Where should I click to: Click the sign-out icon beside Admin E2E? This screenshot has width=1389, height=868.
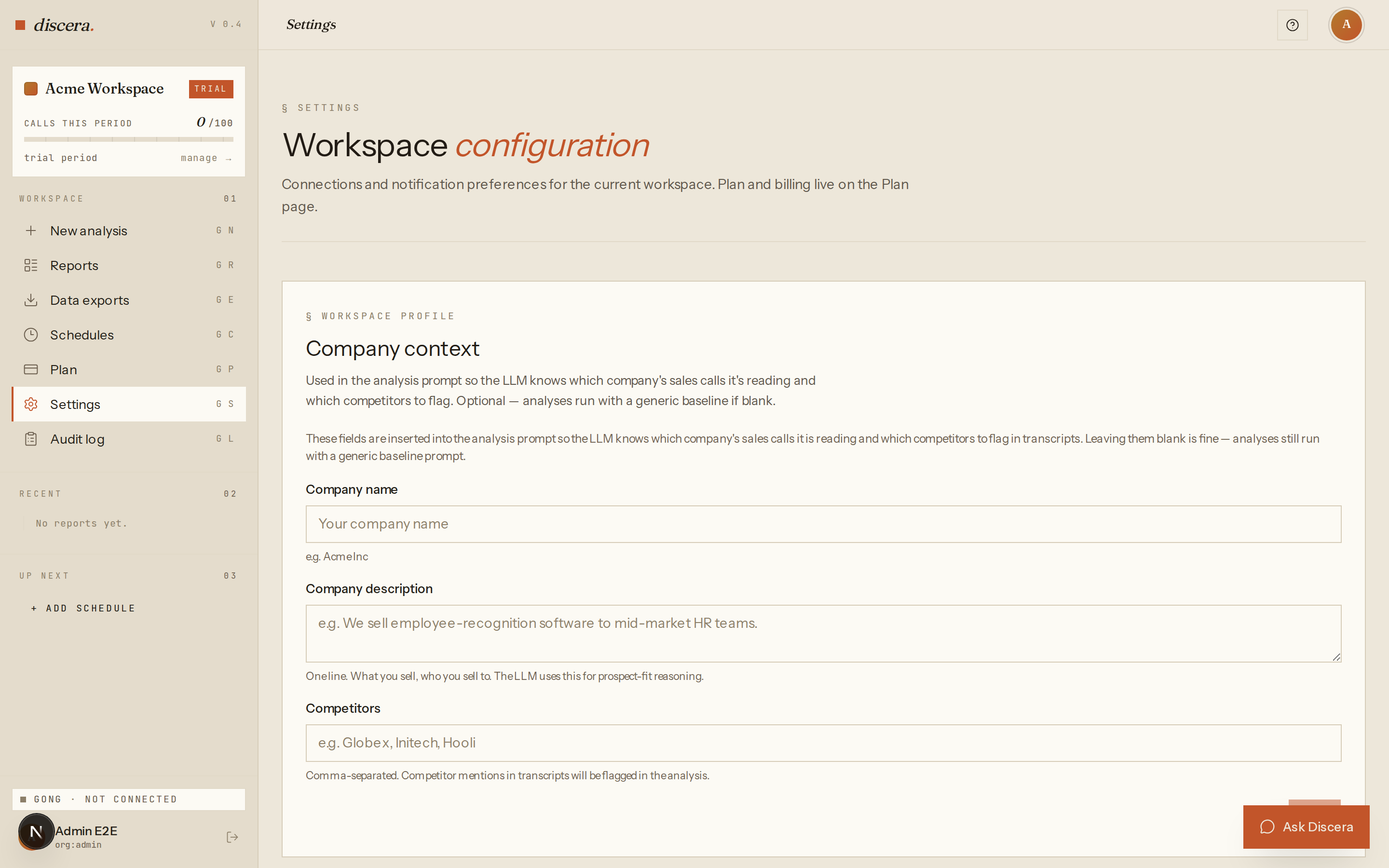232,837
